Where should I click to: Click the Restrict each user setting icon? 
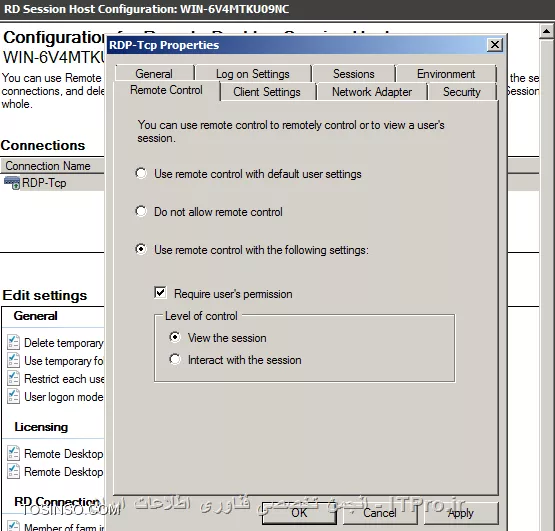click(13, 378)
